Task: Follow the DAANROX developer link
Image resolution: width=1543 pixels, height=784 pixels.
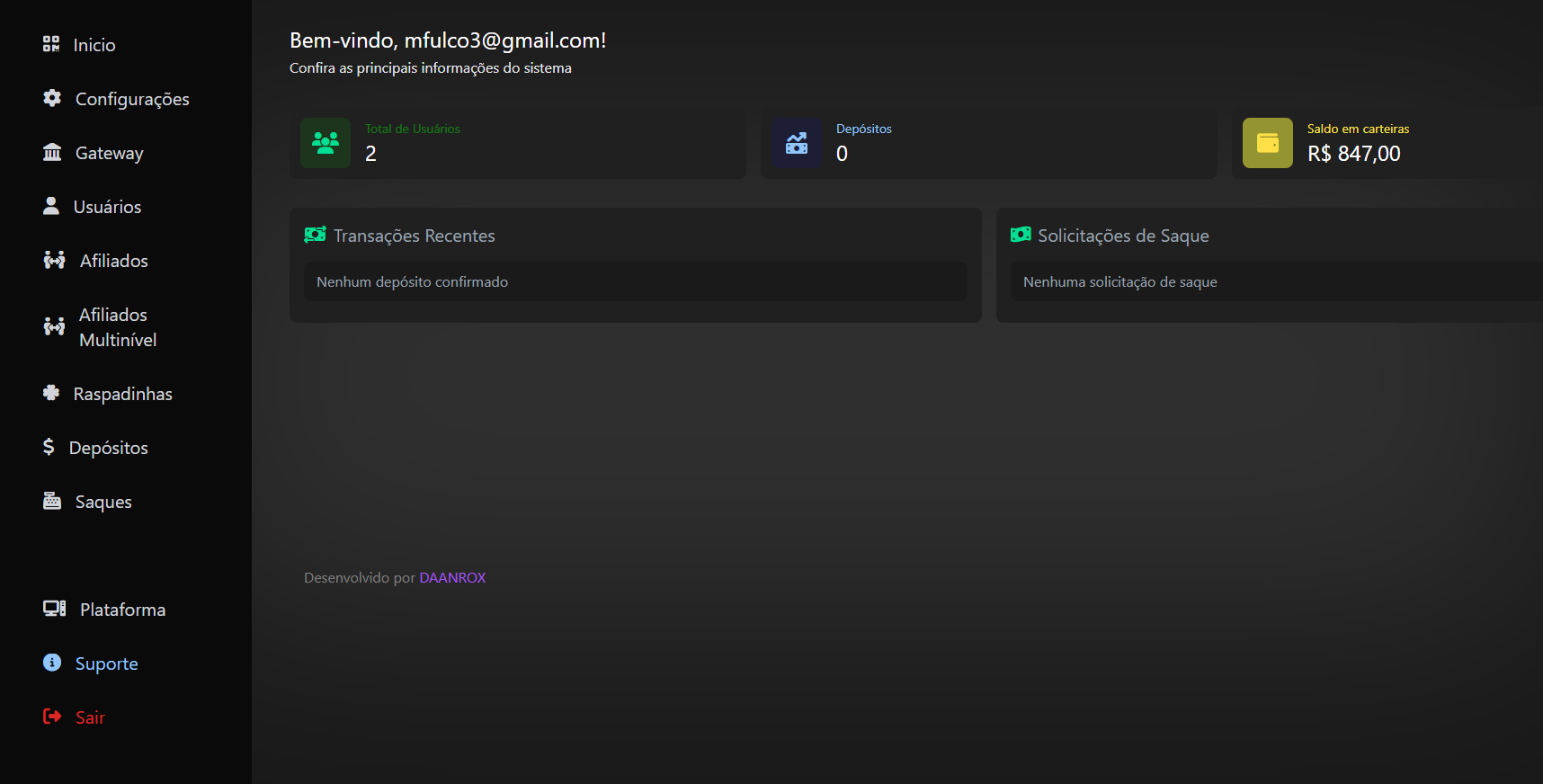Action: click(452, 577)
